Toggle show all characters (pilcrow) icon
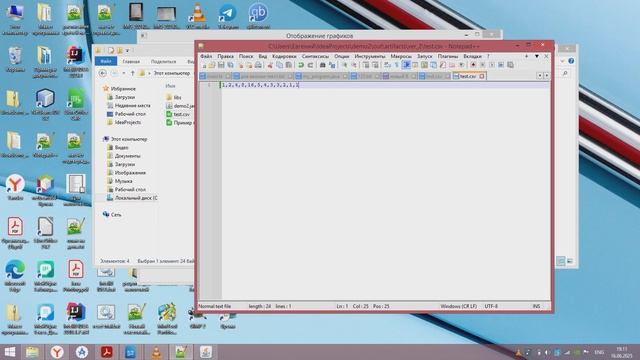The height and width of the screenshot is (360, 640). click(x=396, y=65)
